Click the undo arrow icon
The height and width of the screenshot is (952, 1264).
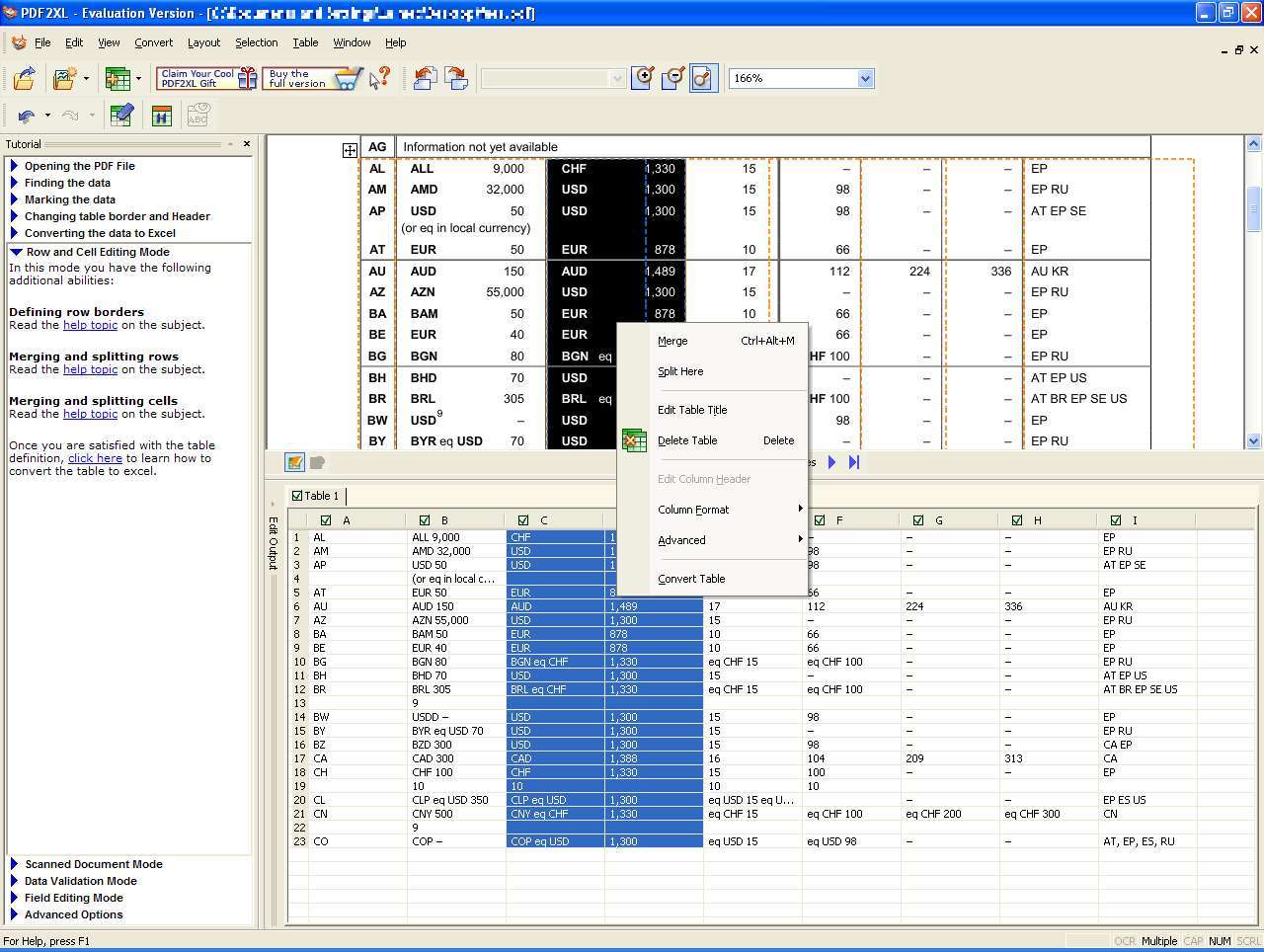coord(27,116)
